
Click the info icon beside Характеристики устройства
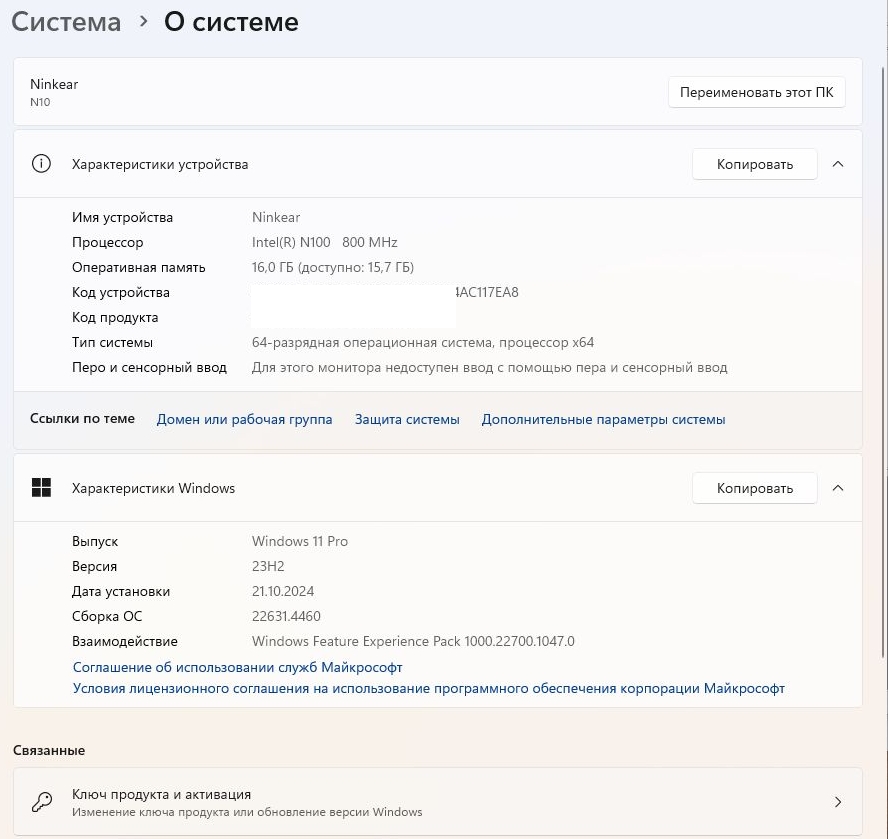pos(41,164)
